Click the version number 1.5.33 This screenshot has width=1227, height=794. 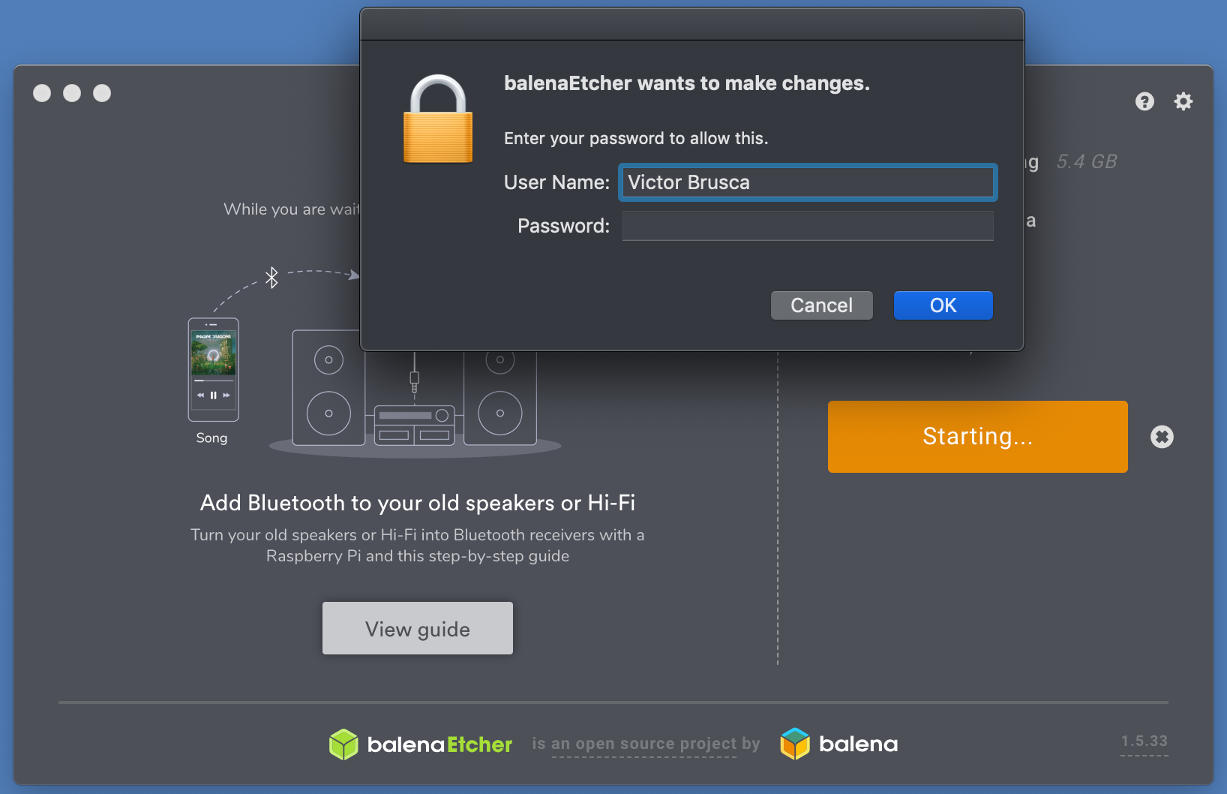pyautogui.click(x=1144, y=742)
